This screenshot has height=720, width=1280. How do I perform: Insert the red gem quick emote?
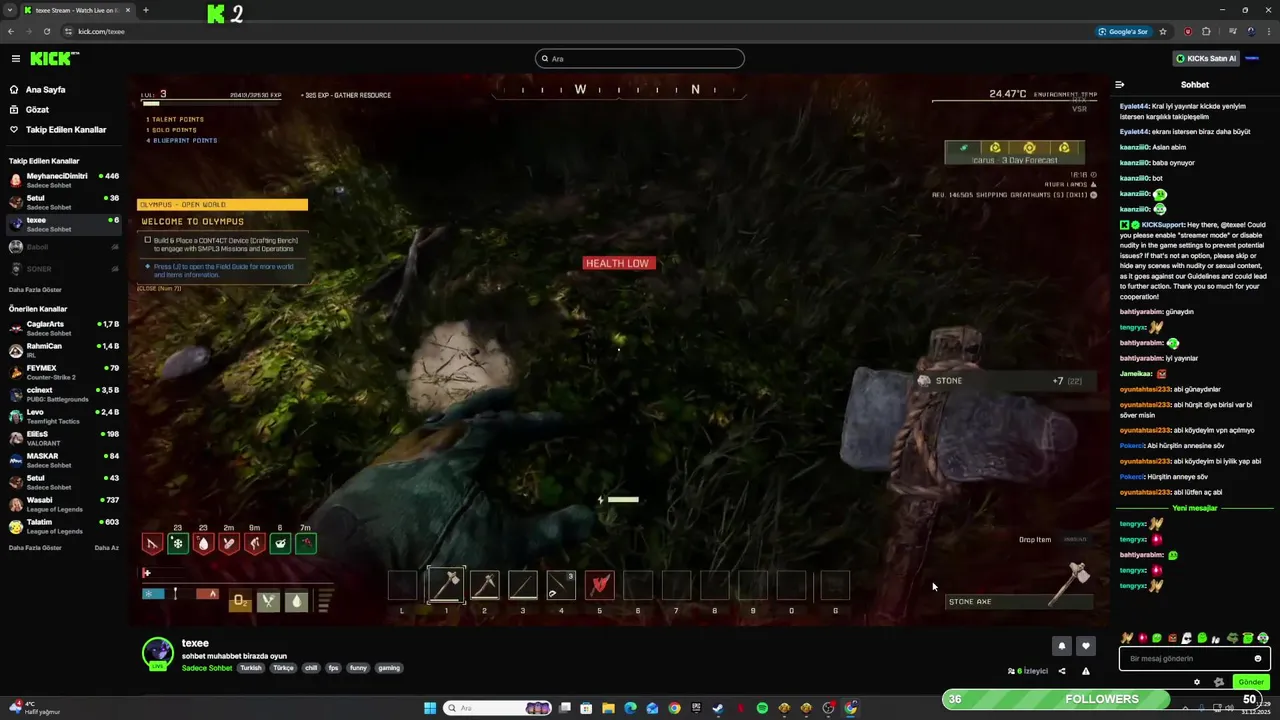(x=1142, y=638)
